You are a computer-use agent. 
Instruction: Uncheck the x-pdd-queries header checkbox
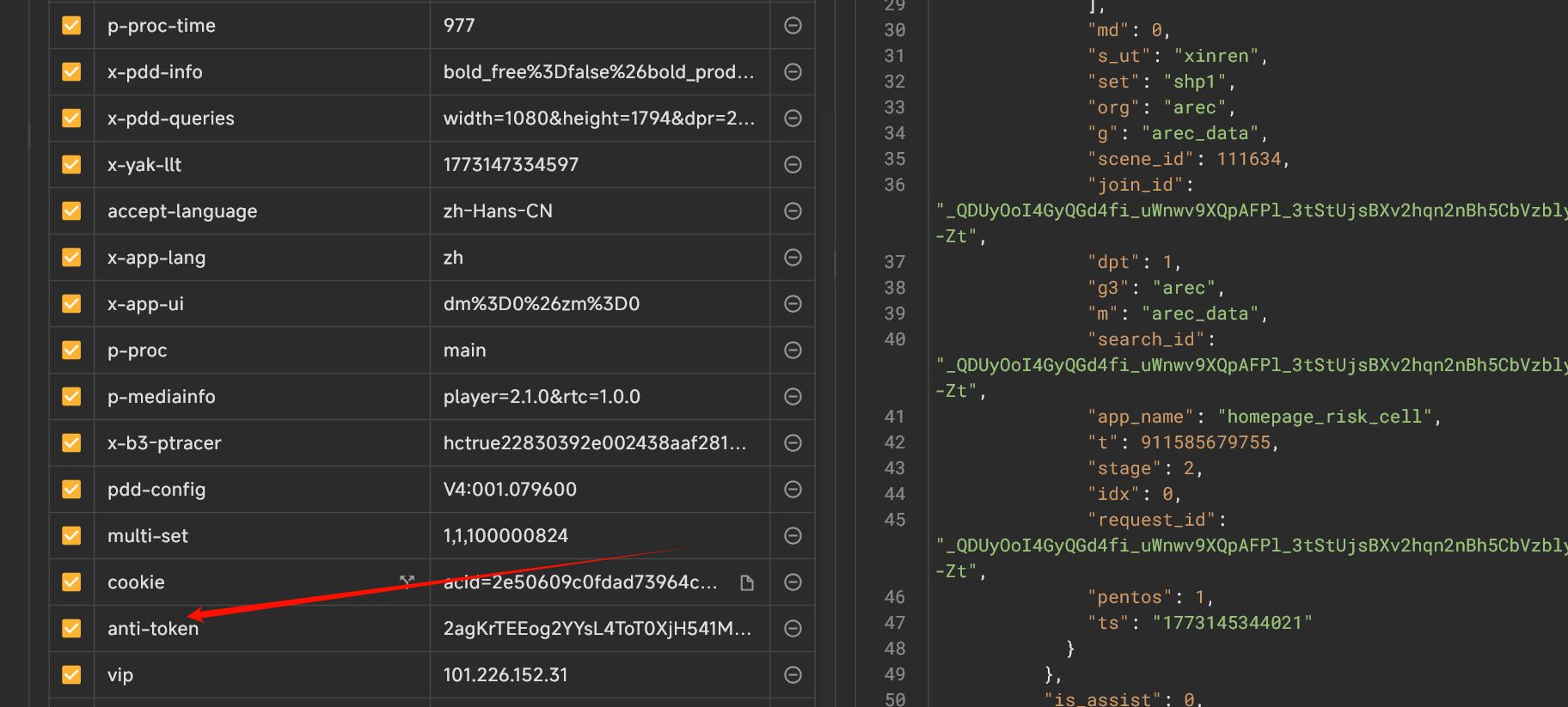71,119
